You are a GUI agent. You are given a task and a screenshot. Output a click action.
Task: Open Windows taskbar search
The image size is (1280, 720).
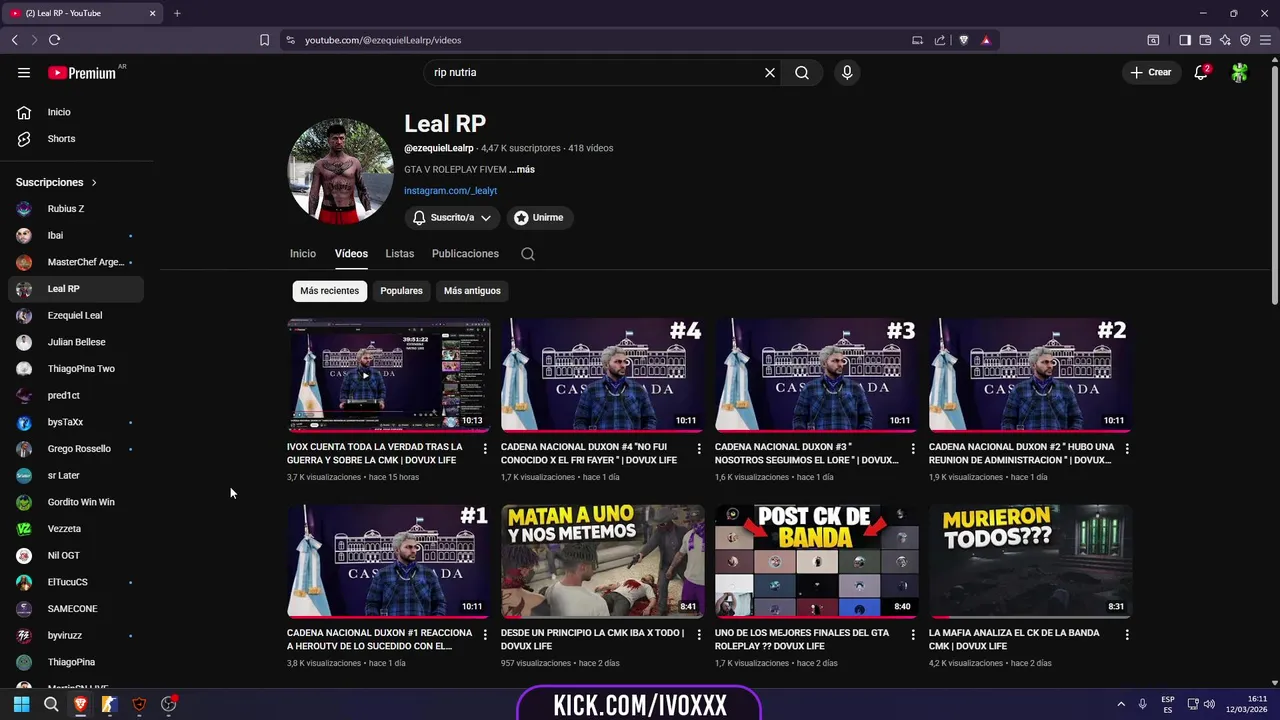pos(51,704)
